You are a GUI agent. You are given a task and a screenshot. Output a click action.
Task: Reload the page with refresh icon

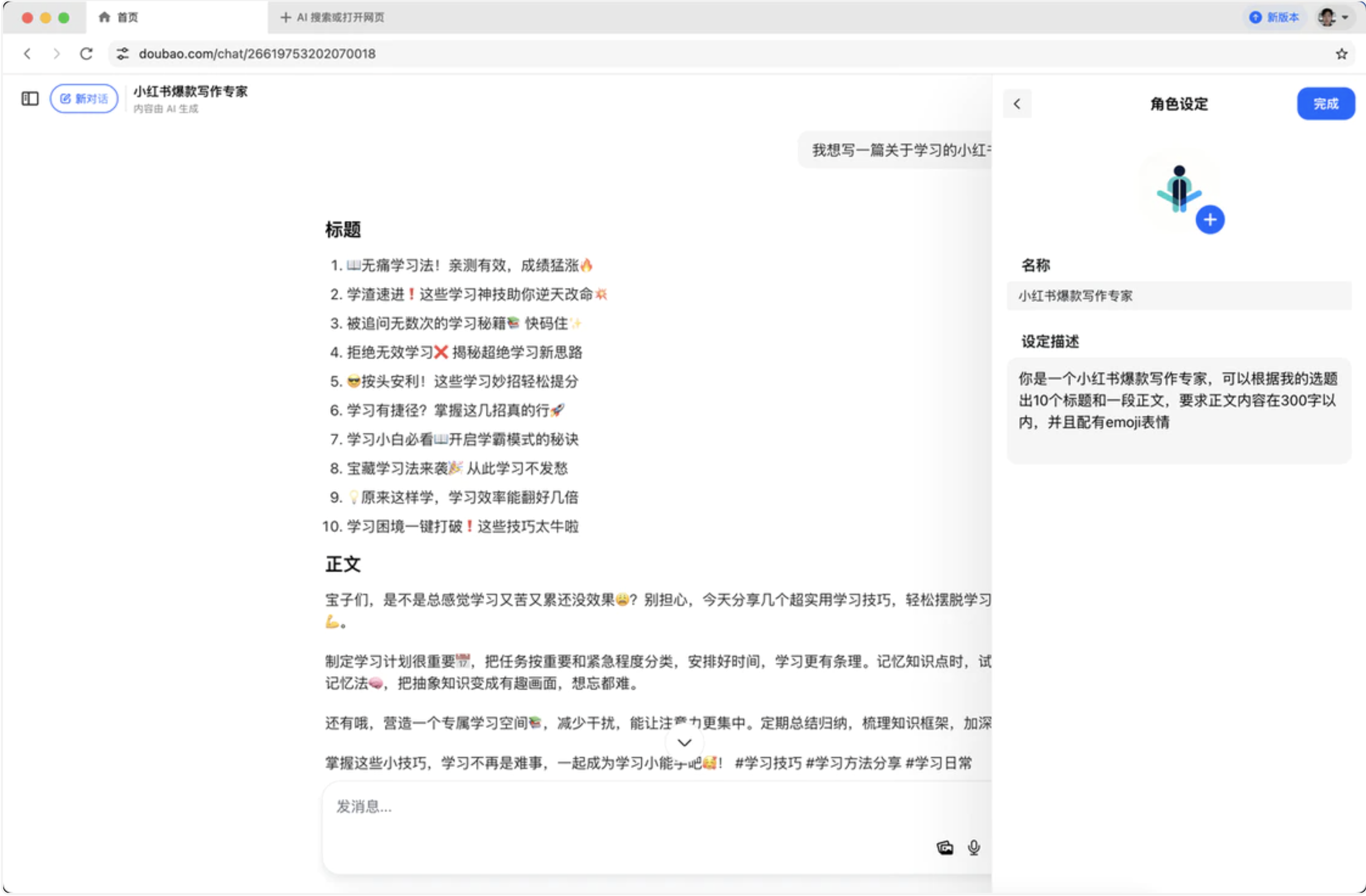click(86, 54)
